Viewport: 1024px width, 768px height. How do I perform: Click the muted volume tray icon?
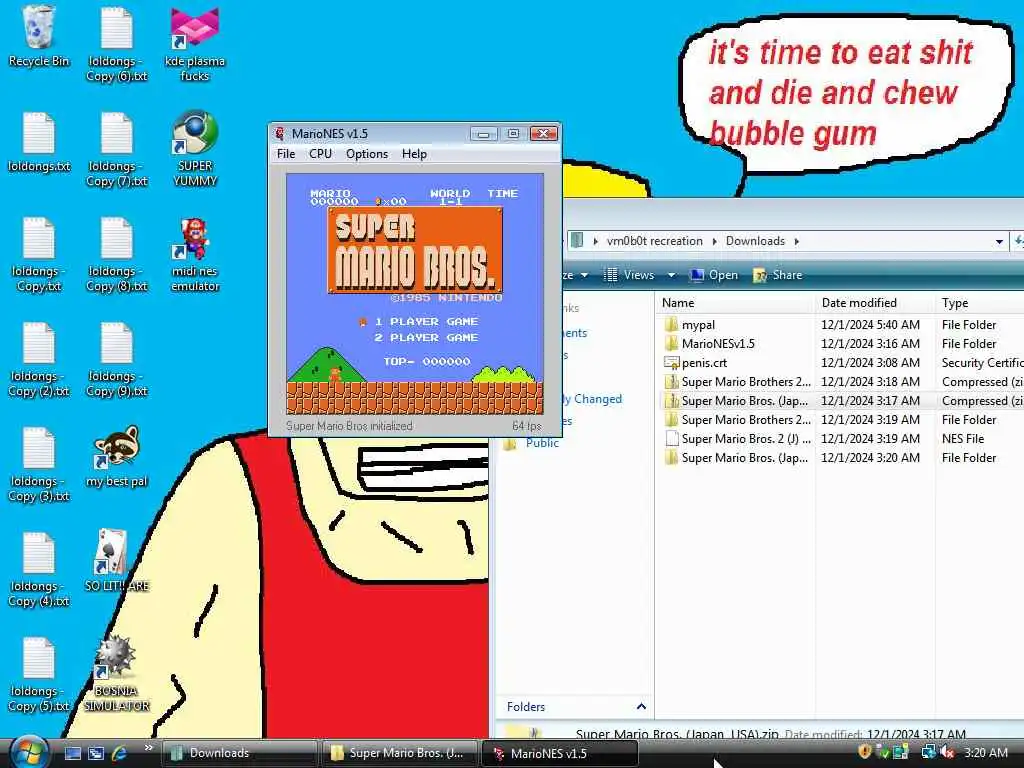pyautogui.click(x=948, y=752)
